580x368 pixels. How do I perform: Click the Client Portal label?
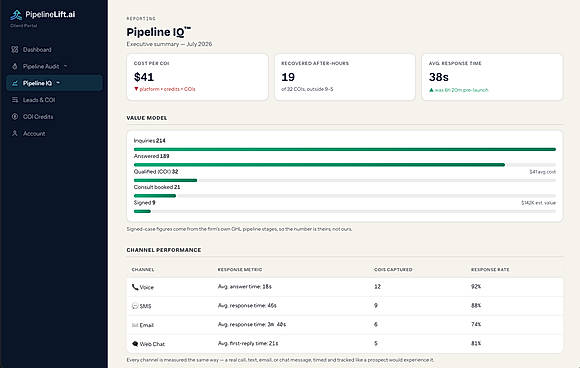(24, 26)
